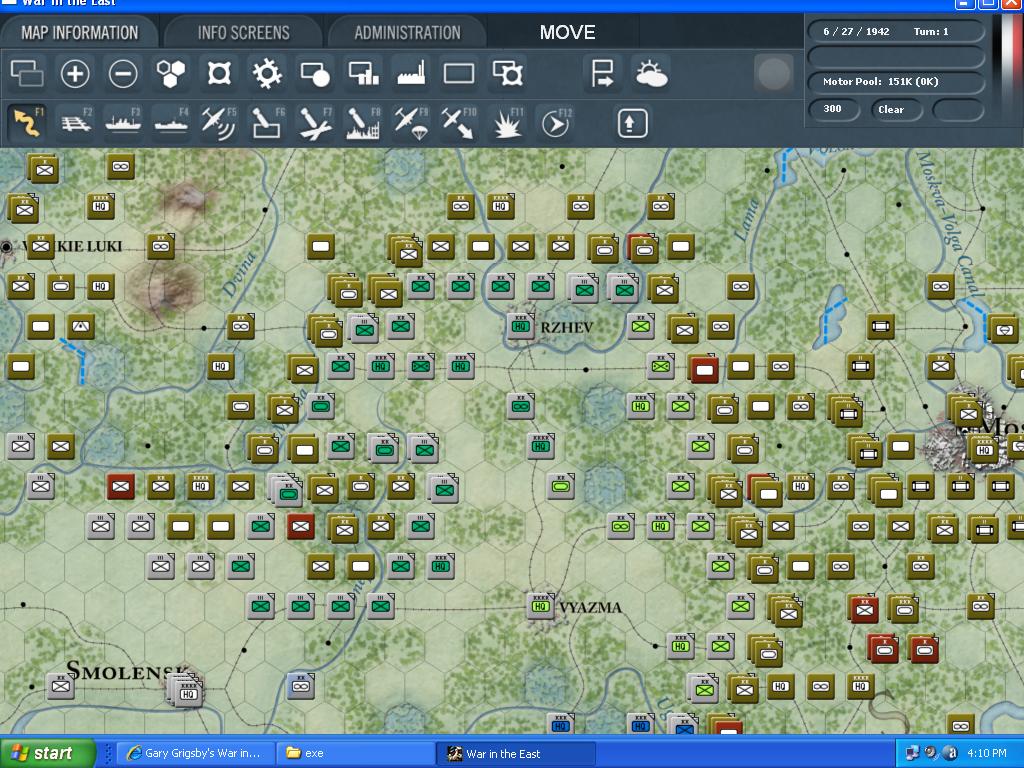Select the HQ stack at Smolensk

(x=186, y=690)
